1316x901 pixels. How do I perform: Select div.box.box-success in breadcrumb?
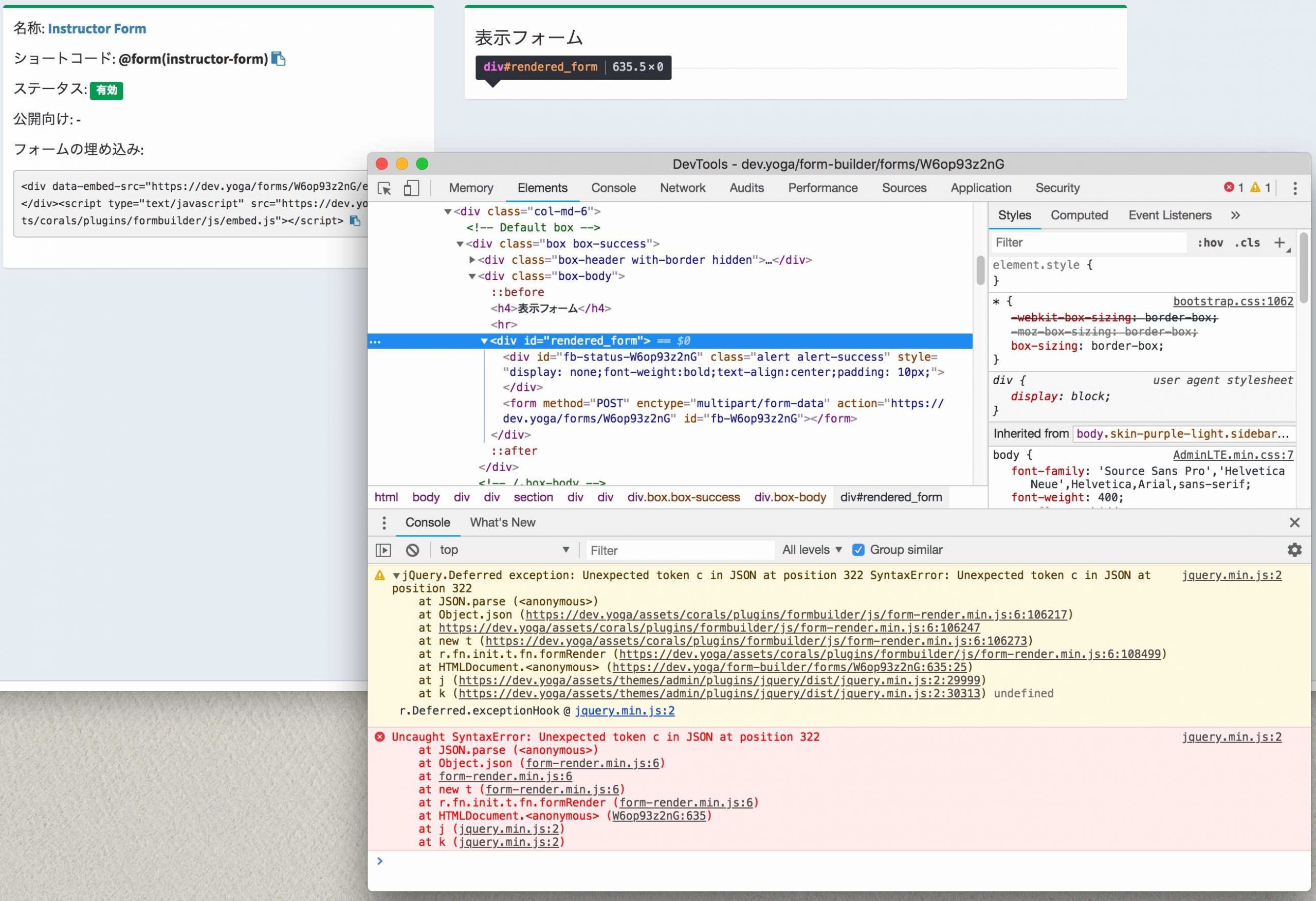(683, 497)
